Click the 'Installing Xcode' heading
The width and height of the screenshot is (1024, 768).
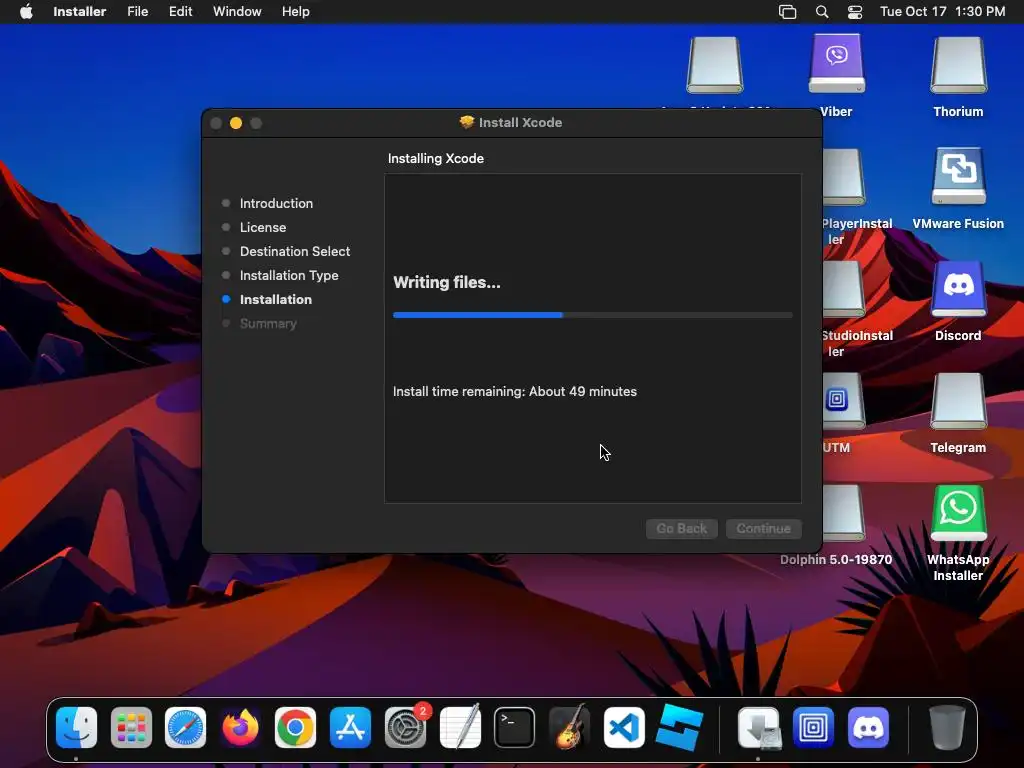pyautogui.click(x=436, y=159)
